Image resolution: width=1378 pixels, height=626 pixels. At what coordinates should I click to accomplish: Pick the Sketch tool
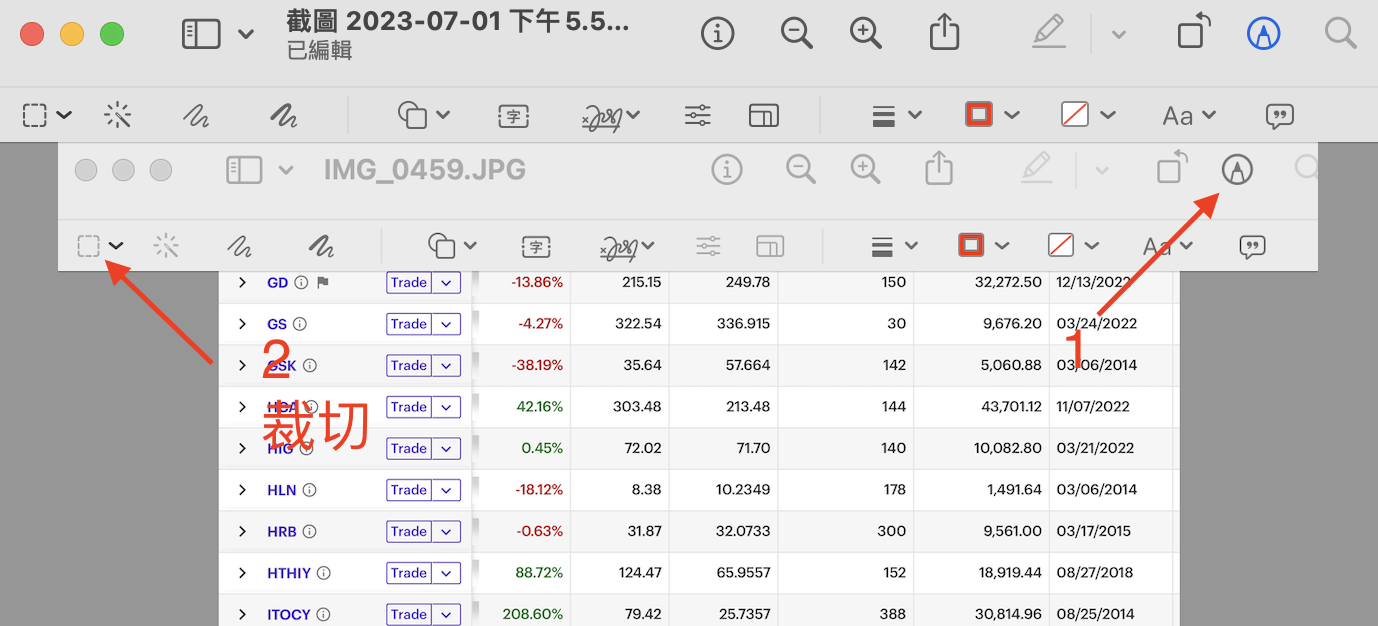(x=196, y=116)
